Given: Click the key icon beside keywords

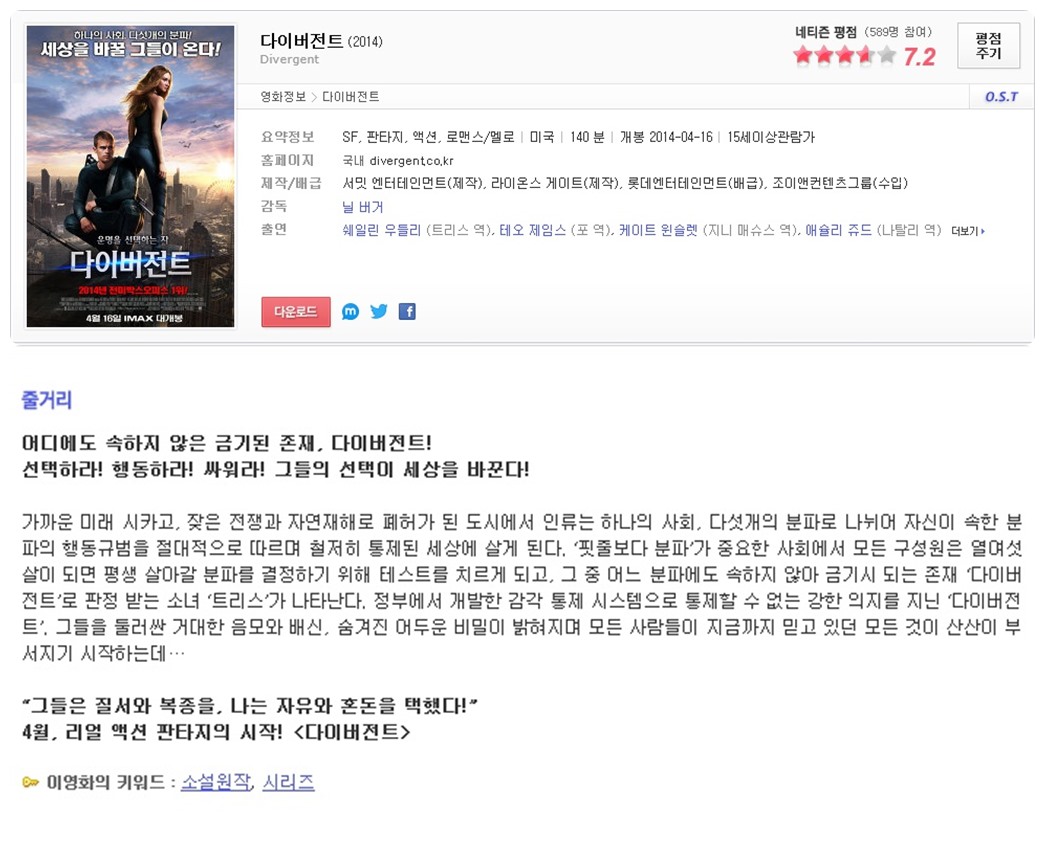Looking at the screenshot, I should coord(31,782).
